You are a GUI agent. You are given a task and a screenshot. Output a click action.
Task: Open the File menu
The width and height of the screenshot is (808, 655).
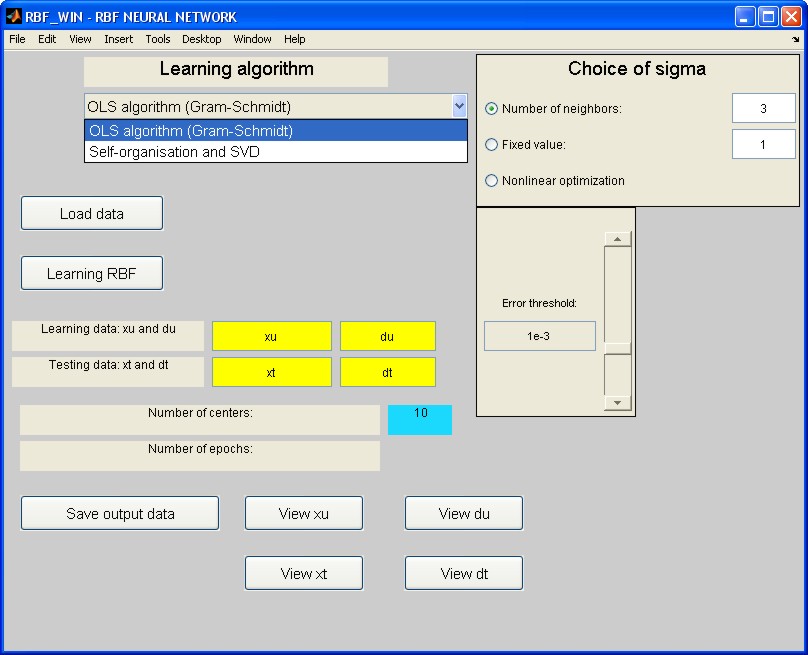[x=17, y=39]
